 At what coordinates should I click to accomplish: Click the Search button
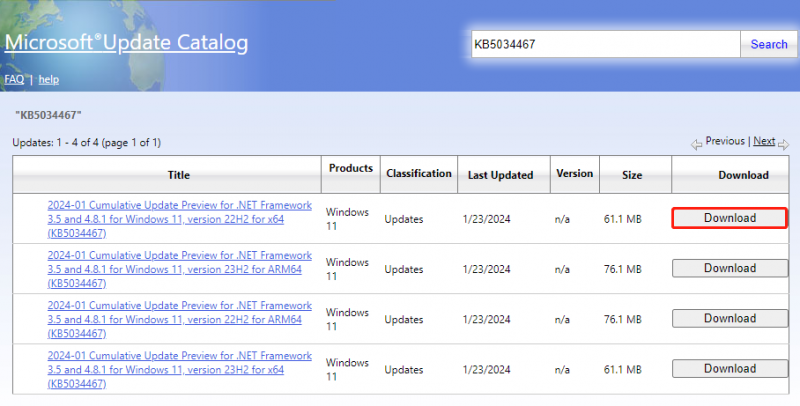pos(769,44)
